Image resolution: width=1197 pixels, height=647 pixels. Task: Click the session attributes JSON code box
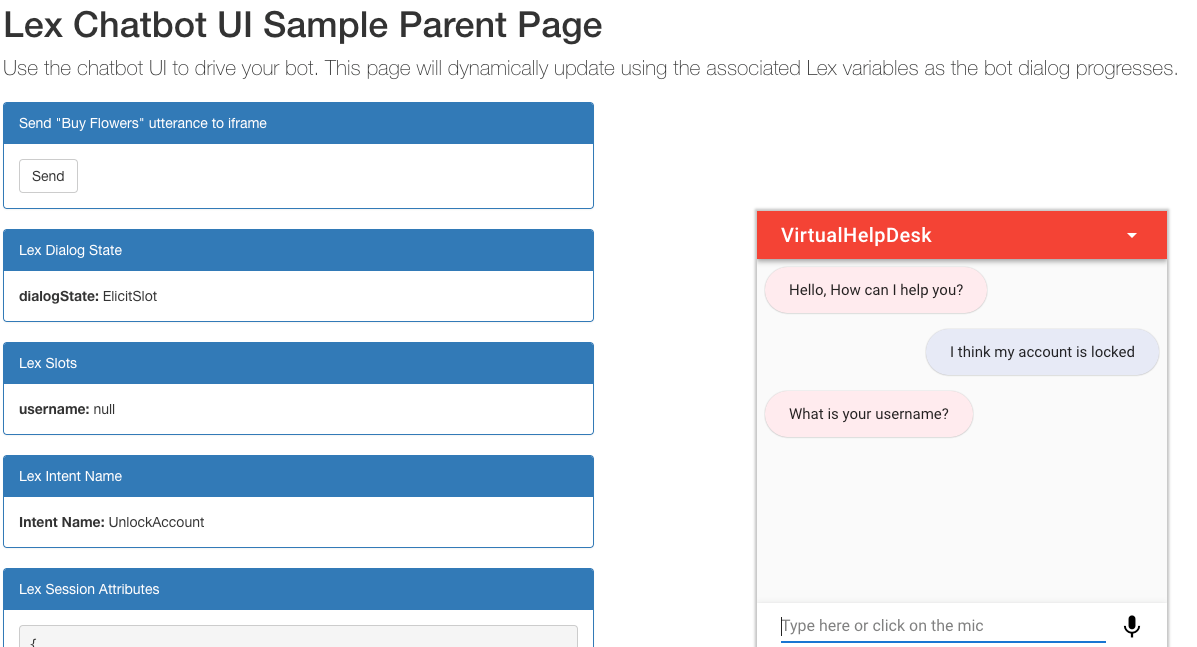298,636
